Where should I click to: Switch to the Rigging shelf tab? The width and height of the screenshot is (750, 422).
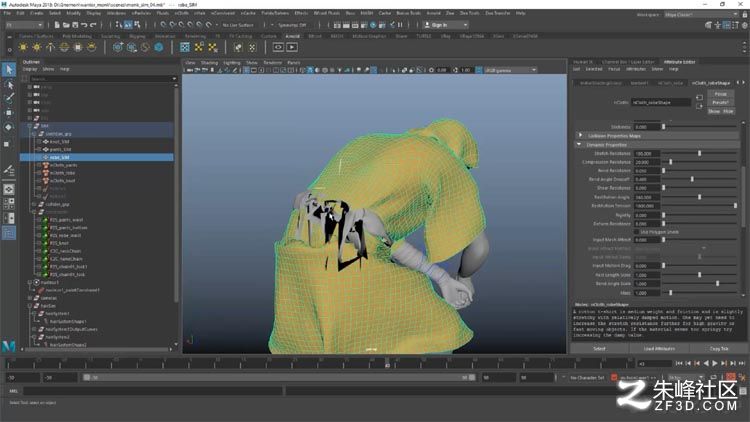[137, 36]
